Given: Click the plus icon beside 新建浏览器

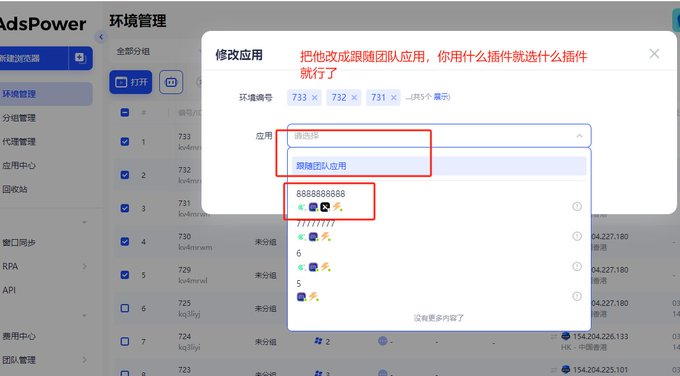Looking at the screenshot, I should coord(80,58).
